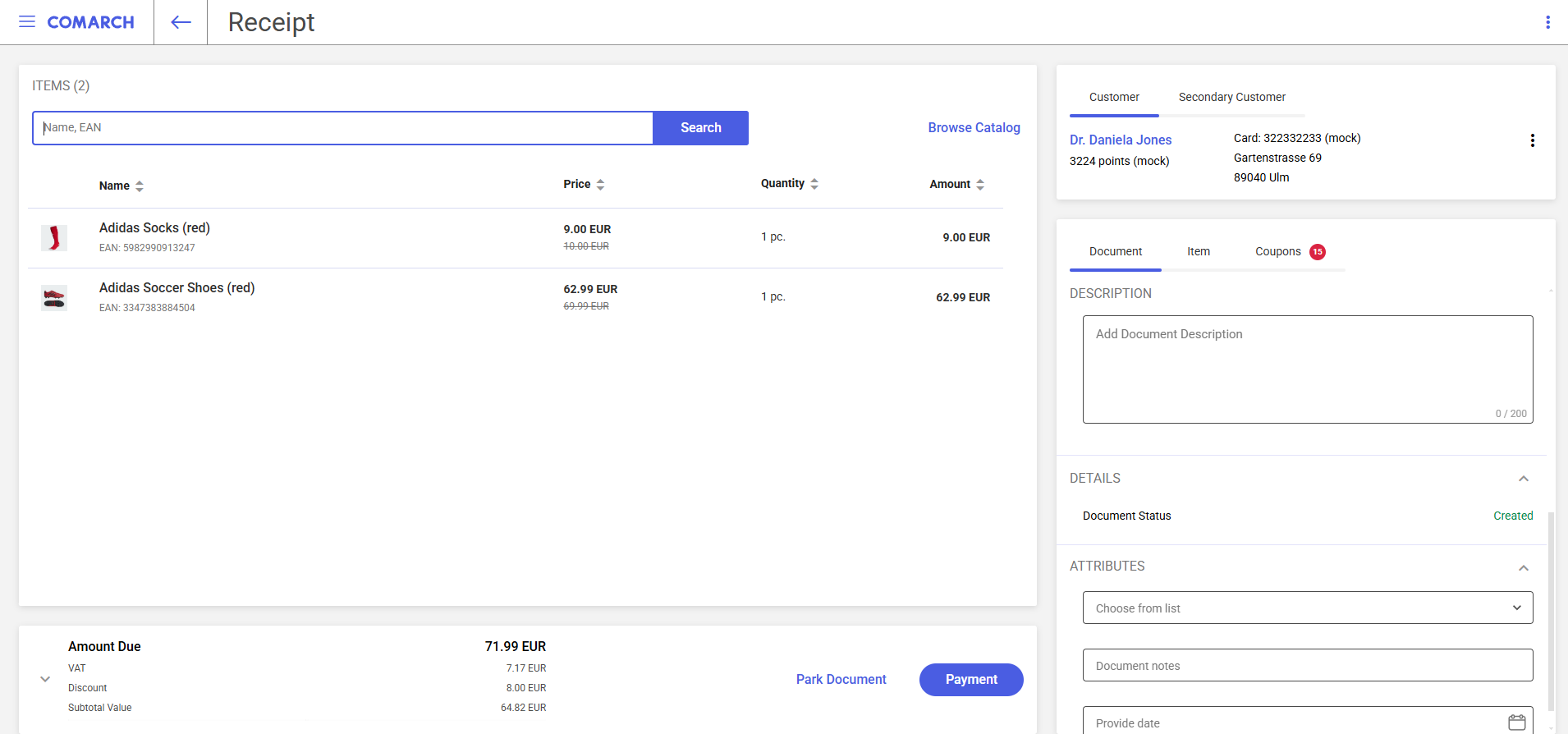Open the calendar date picker icon
Viewport: 1568px width, 734px height.
[1516, 723]
